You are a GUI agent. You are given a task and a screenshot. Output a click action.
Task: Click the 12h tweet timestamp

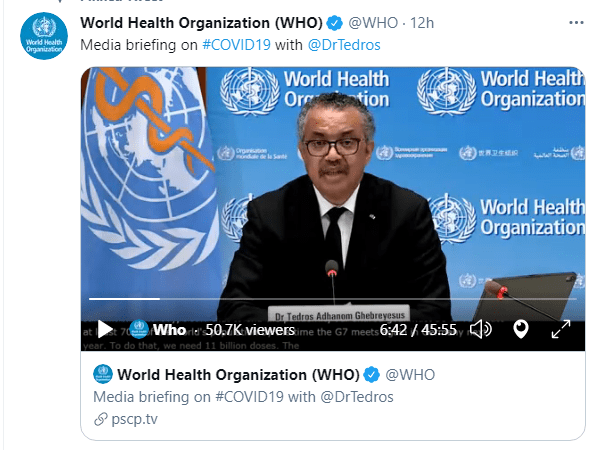422,23
